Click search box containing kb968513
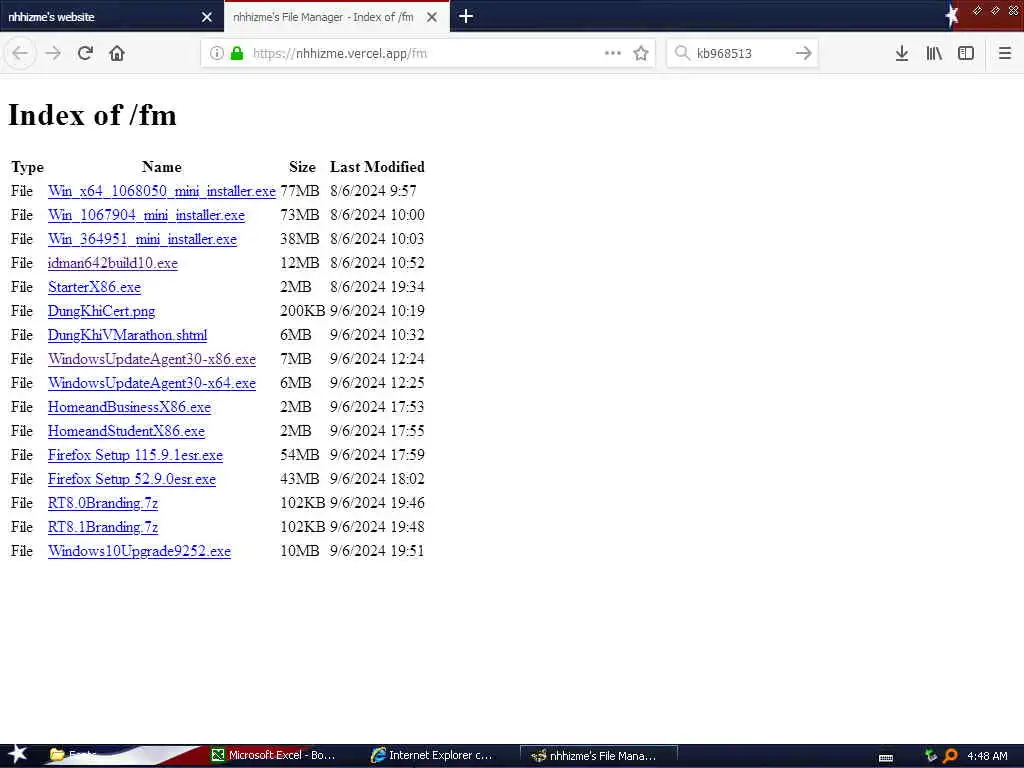1024x768 pixels. (741, 53)
